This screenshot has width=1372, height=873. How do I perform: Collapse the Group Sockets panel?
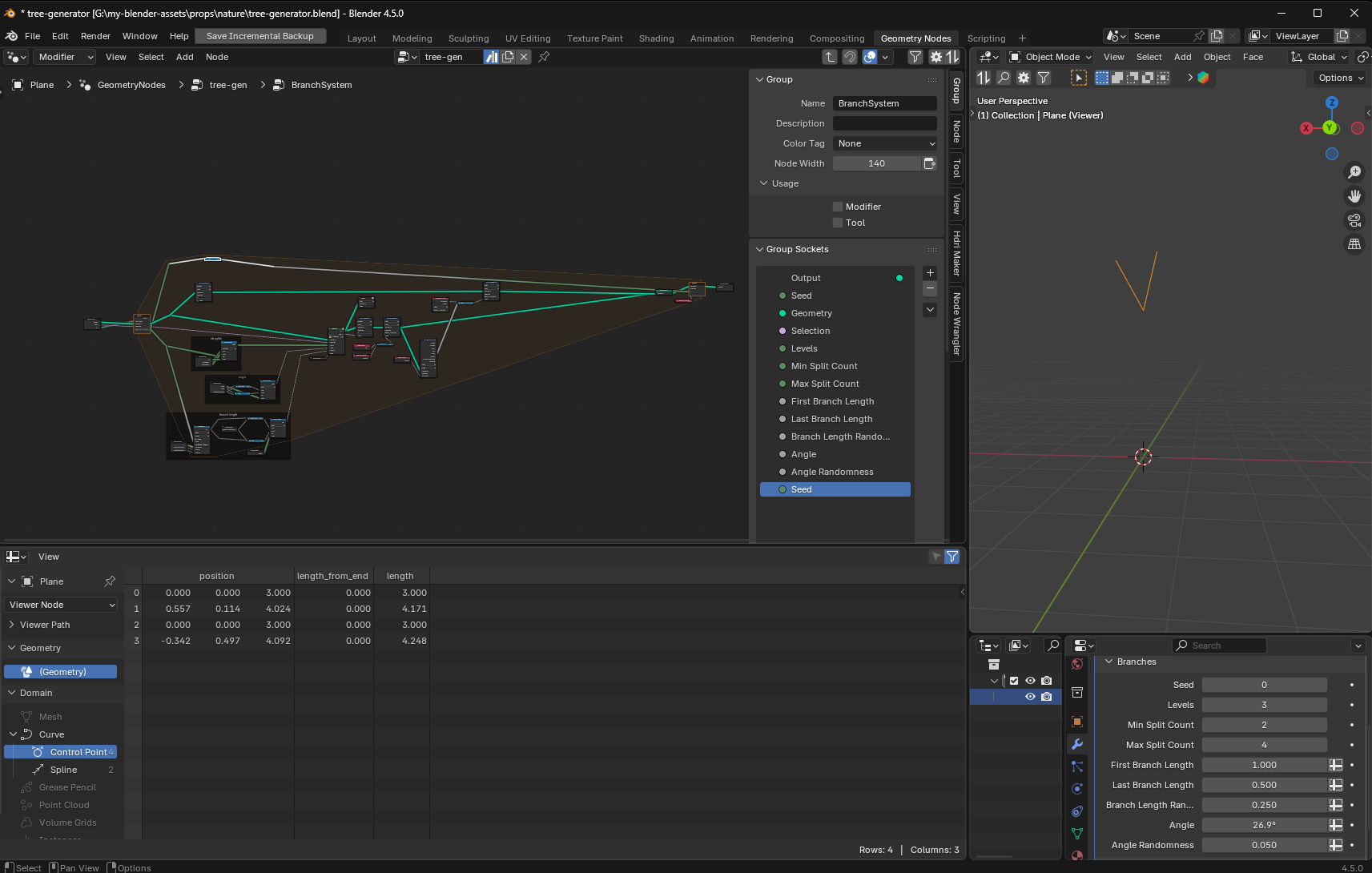pos(760,249)
